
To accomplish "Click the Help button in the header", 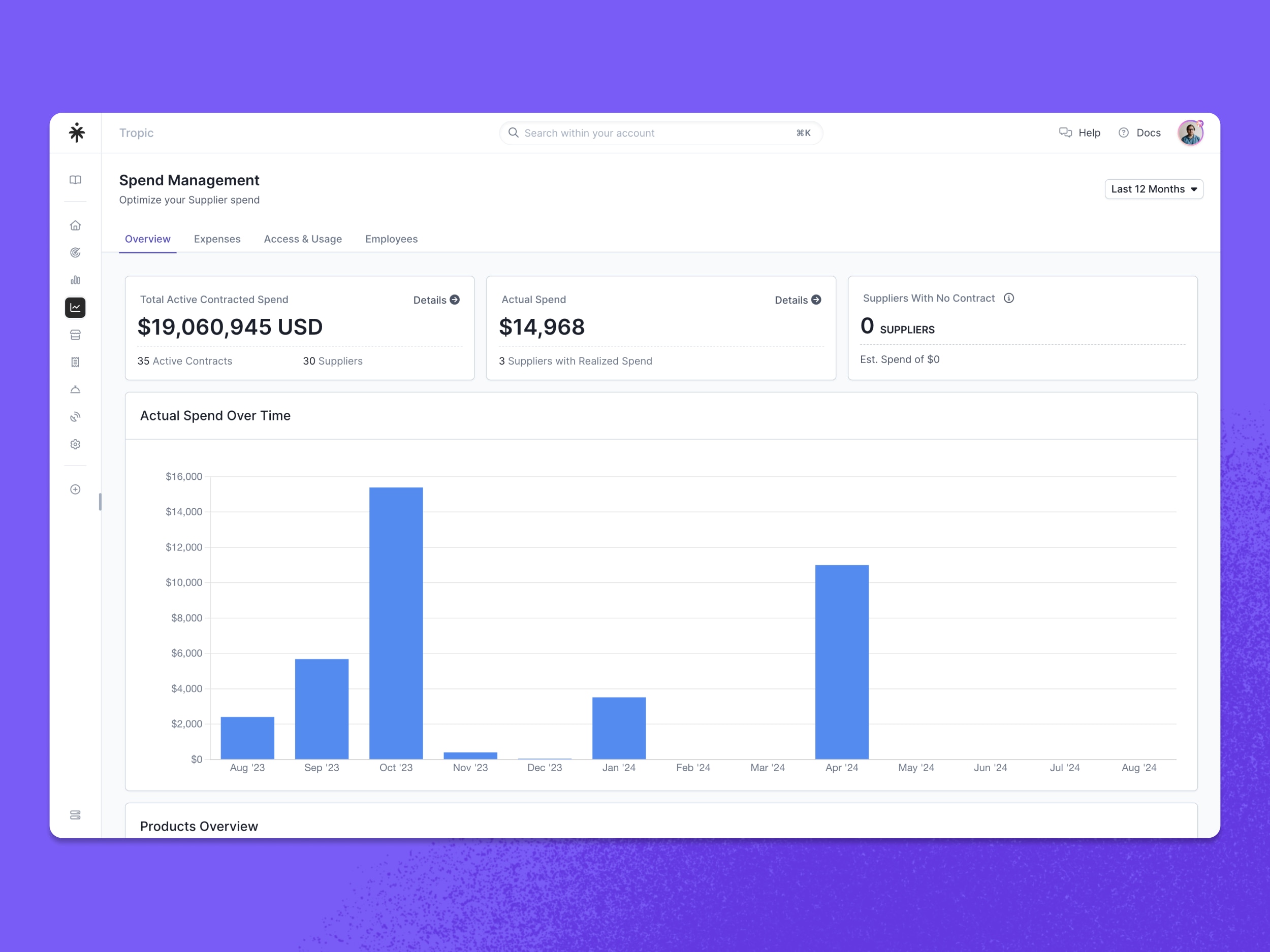I will point(1079,133).
